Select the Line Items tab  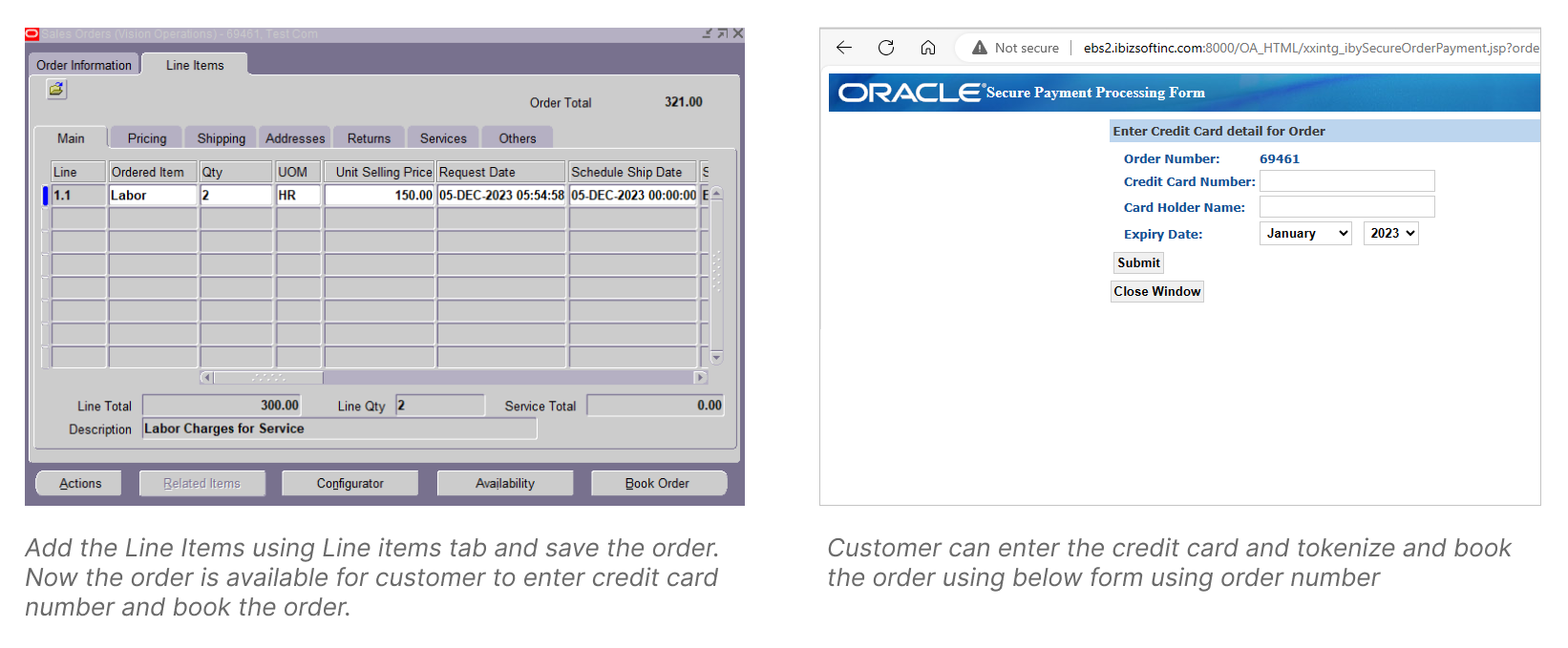tap(195, 65)
